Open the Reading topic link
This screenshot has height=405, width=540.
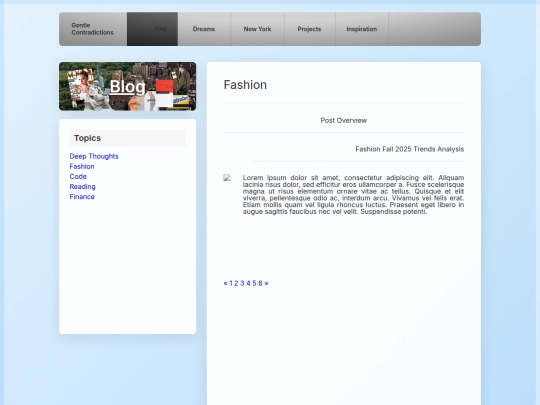pyautogui.click(x=83, y=187)
